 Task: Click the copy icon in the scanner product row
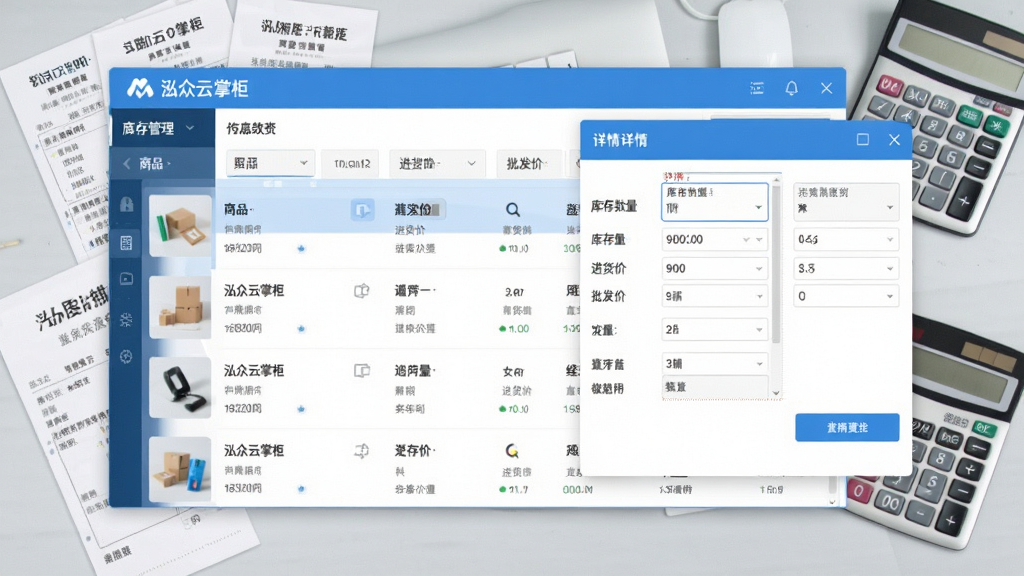(362, 371)
